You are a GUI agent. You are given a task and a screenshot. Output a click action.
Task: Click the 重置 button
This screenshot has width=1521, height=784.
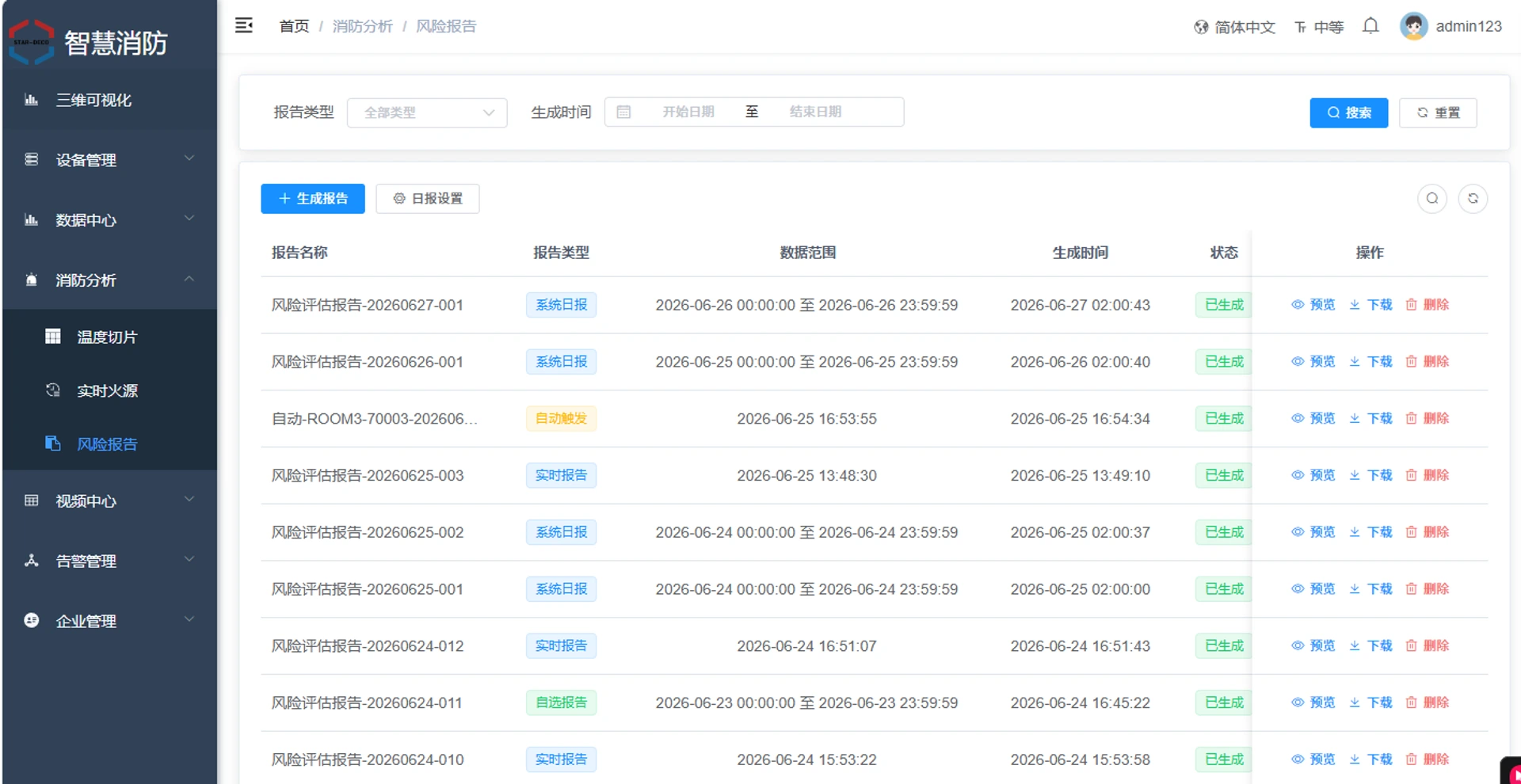1438,112
